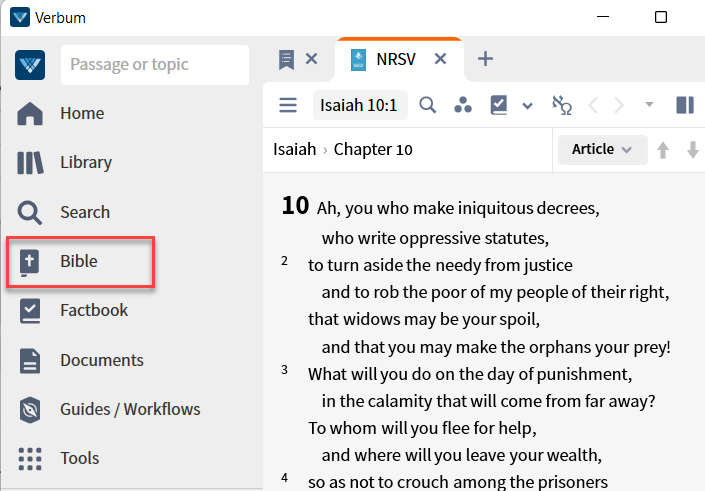Select the NRSV tab

(396, 59)
